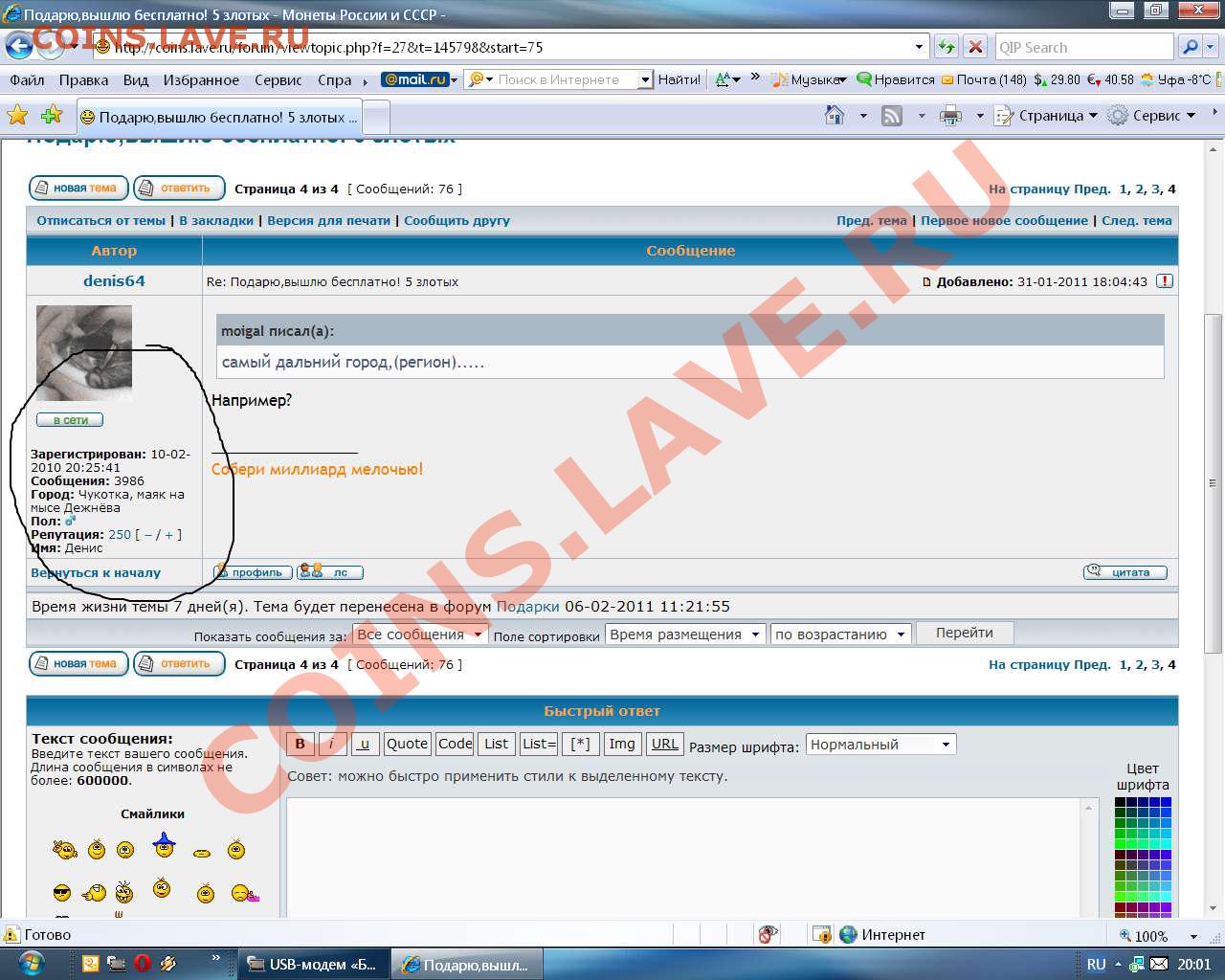Open the по возрастанию order dropdown
This screenshot has height=980, width=1225.
[x=841, y=635]
